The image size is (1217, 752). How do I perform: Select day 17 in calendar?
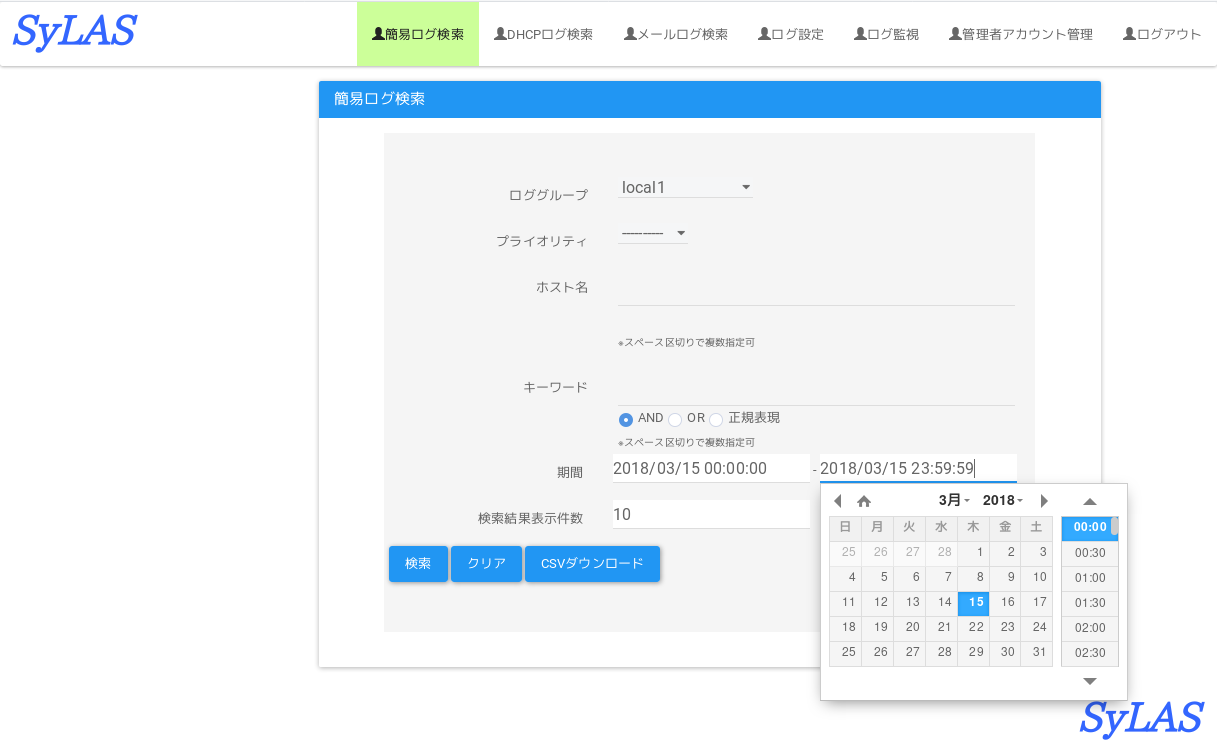point(1037,602)
